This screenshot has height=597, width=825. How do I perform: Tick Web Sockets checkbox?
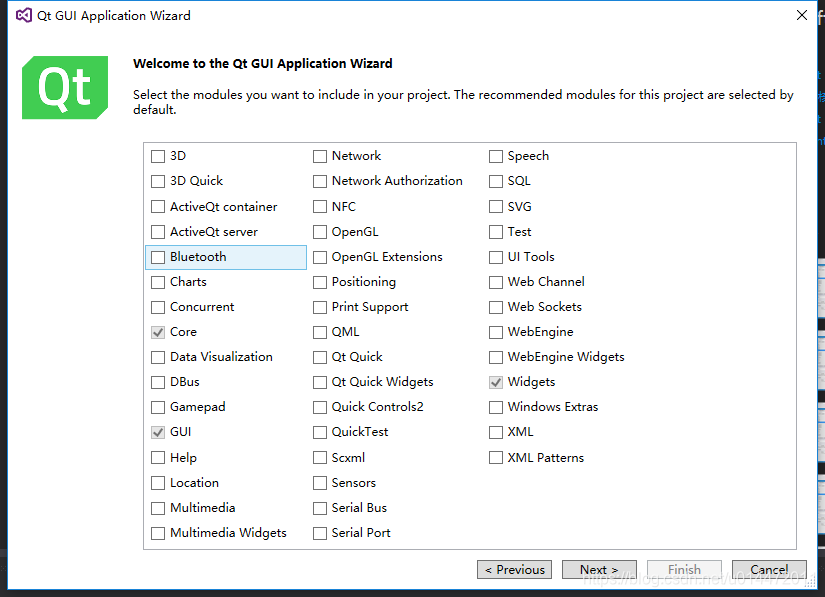(496, 307)
